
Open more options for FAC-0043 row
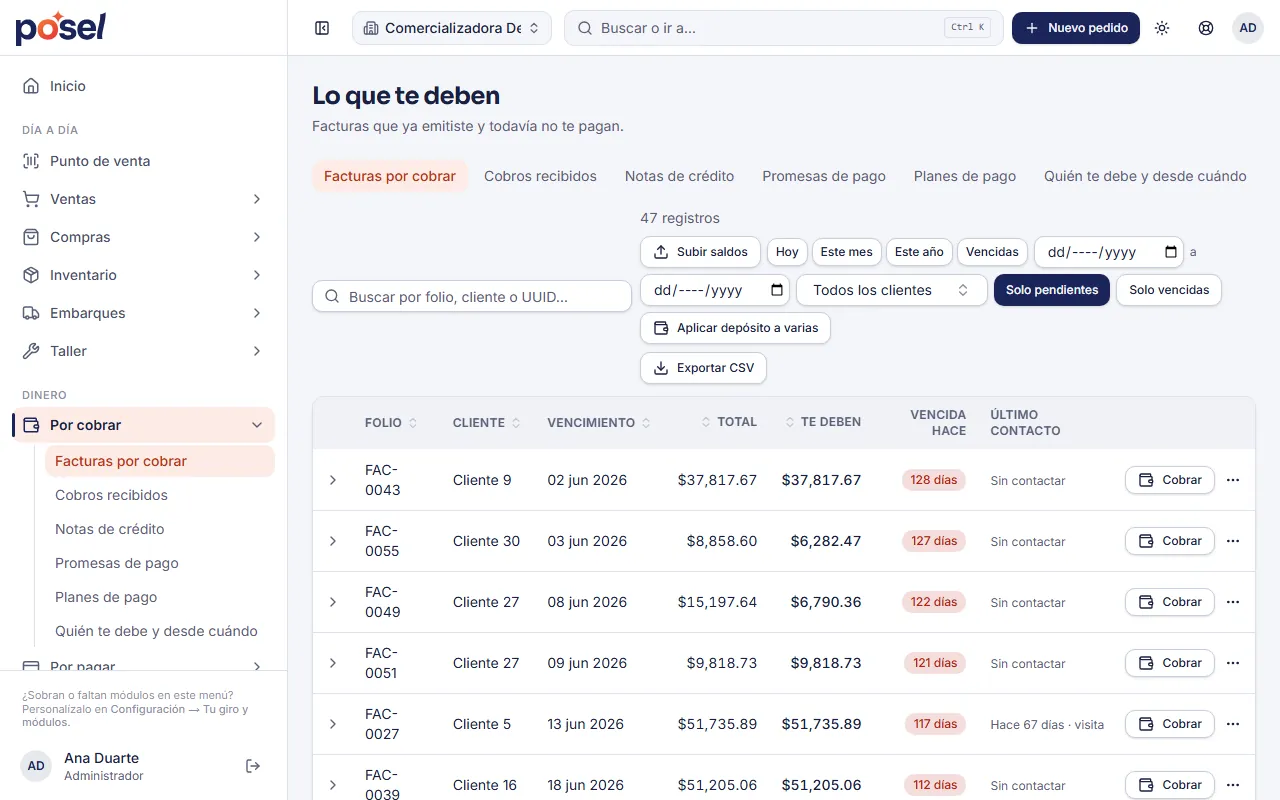(x=1233, y=480)
